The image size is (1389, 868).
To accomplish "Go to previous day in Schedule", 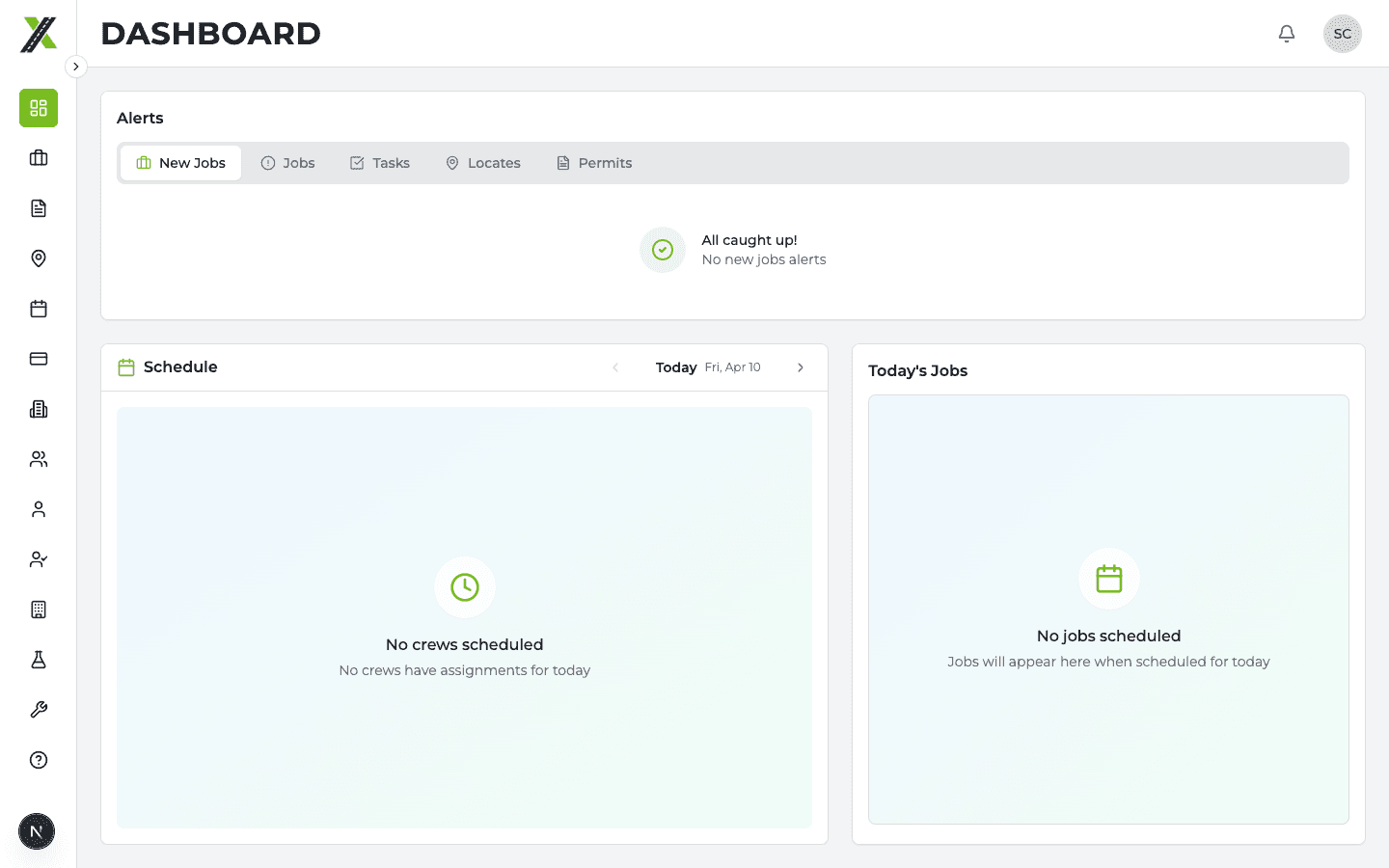I will coord(615,367).
